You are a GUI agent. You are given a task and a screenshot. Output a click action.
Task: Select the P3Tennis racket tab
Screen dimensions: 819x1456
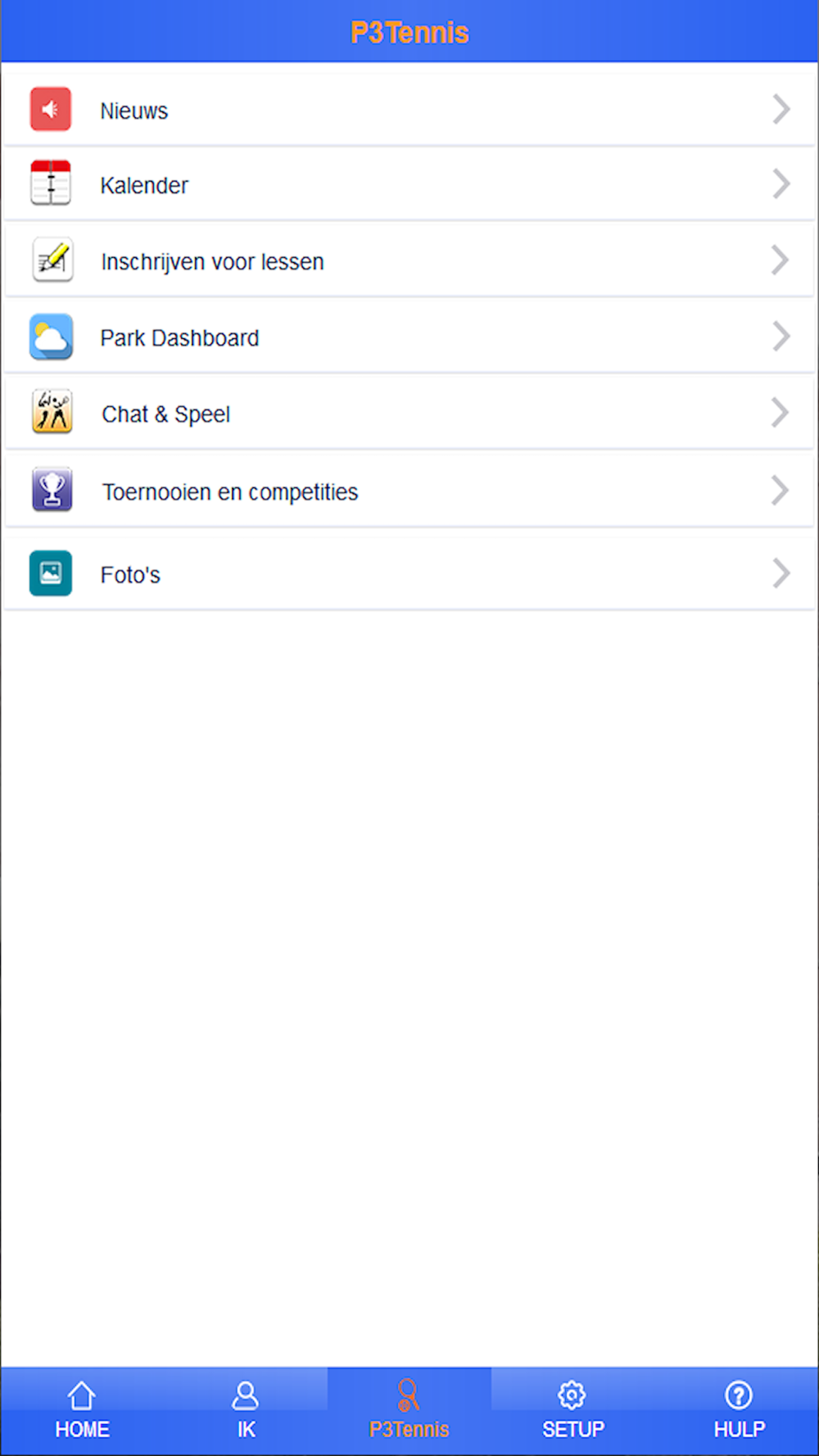[x=409, y=1411]
